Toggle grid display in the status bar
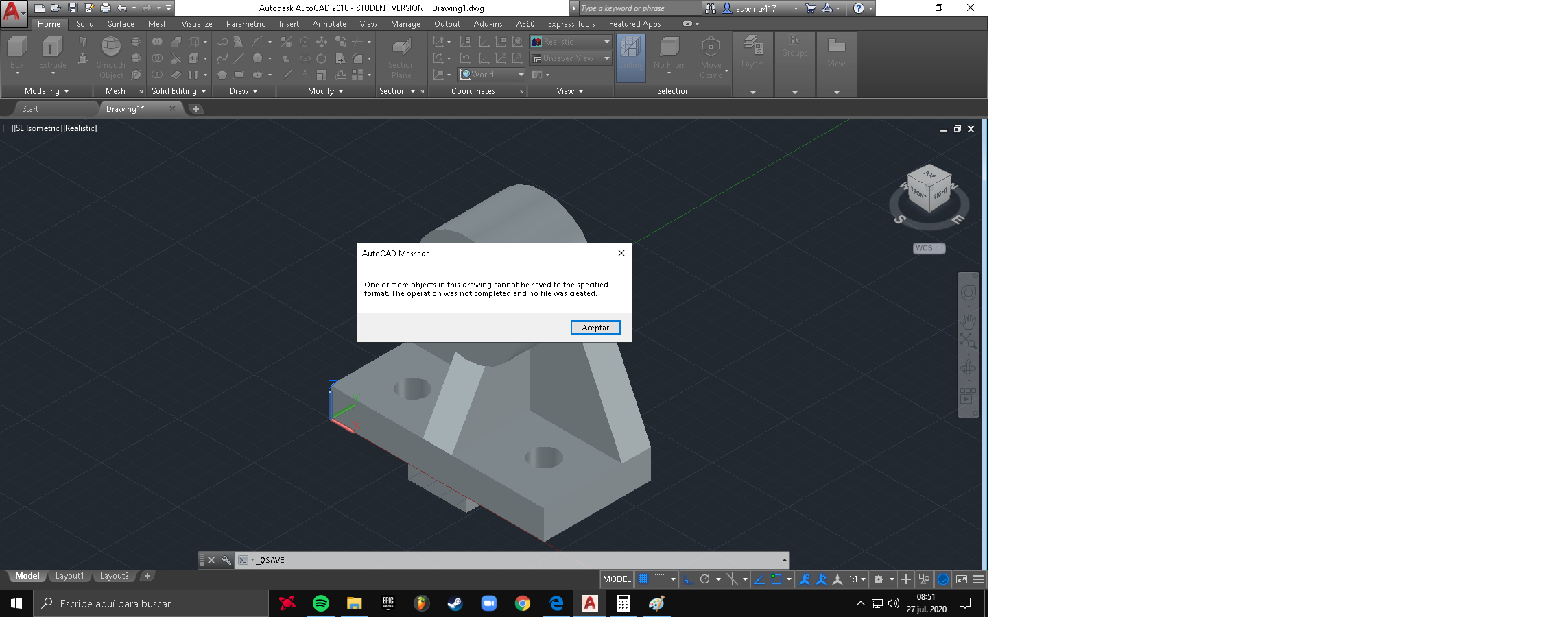 click(x=643, y=579)
